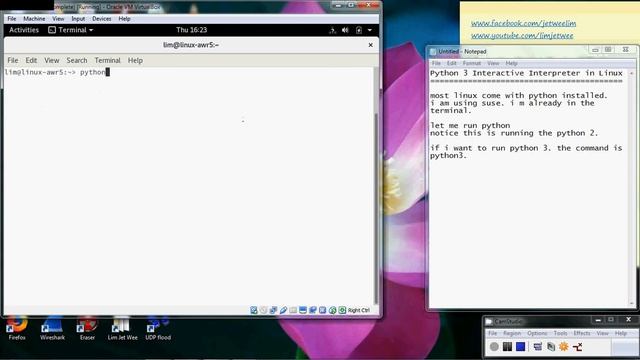Click the green keyboard capture icon beside Right Ctrl
This screenshot has width=640, height=360.
point(342,310)
